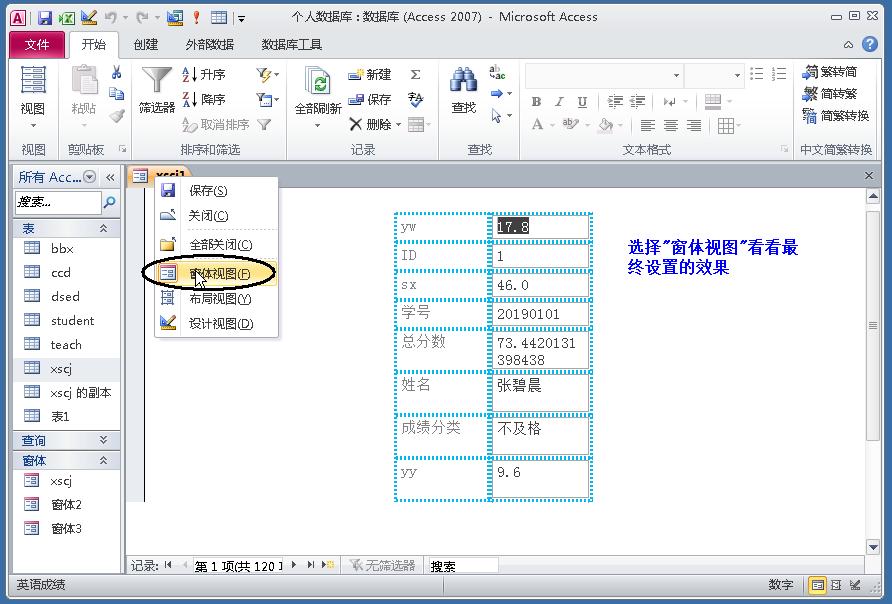Image resolution: width=892 pixels, height=604 pixels.
Task: Select Form View from context menu
Action: point(219,273)
